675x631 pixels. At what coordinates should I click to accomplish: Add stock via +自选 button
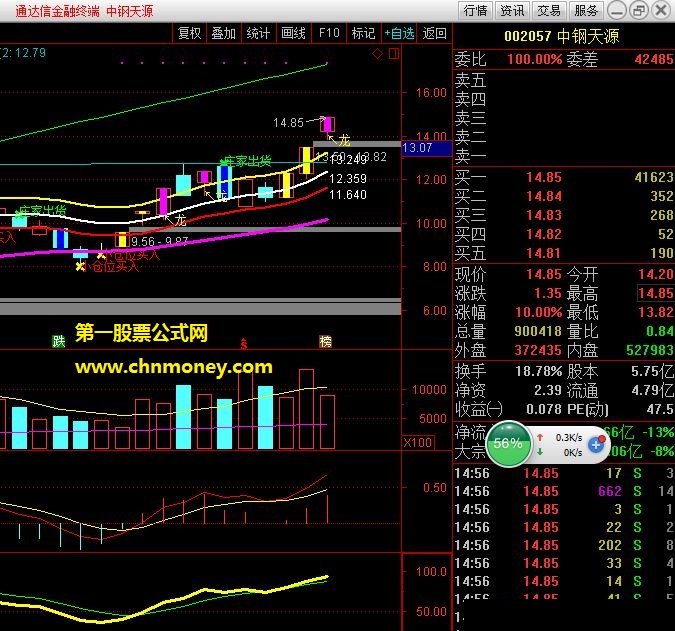click(399, 33)
